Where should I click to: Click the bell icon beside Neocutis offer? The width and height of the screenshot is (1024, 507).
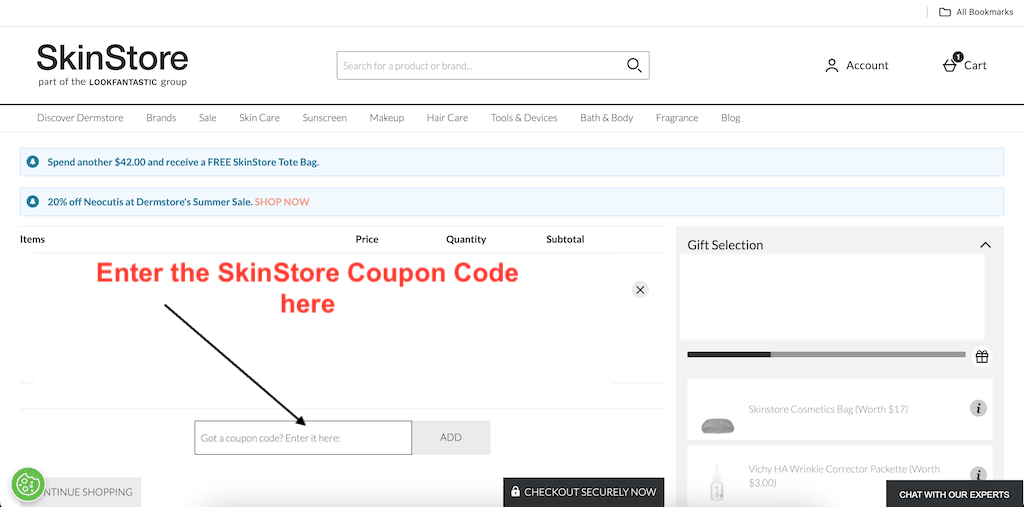click(x=33, y=202)
